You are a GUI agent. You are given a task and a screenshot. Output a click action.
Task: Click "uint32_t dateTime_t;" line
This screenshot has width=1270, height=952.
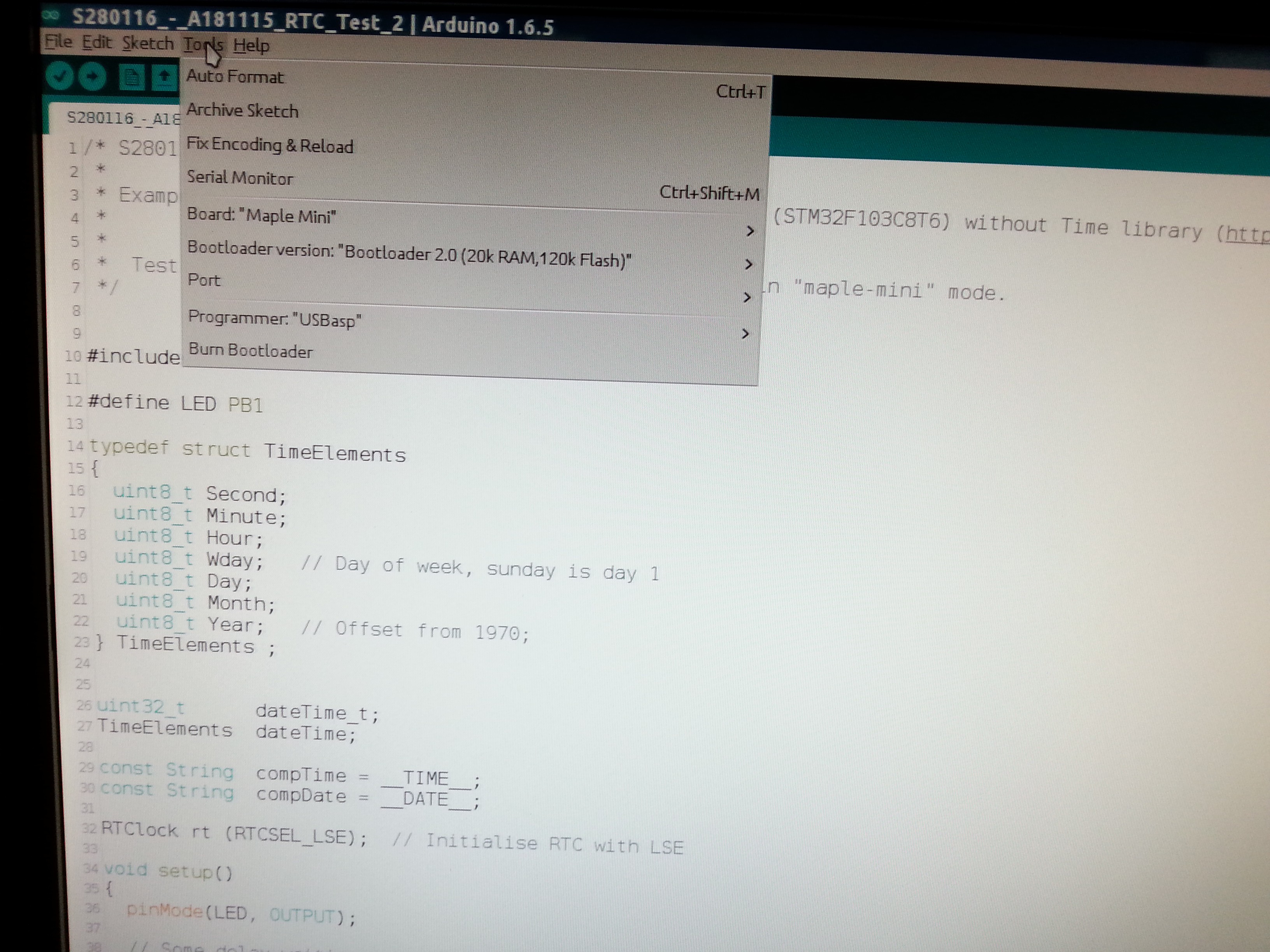(x=237, y=710)
